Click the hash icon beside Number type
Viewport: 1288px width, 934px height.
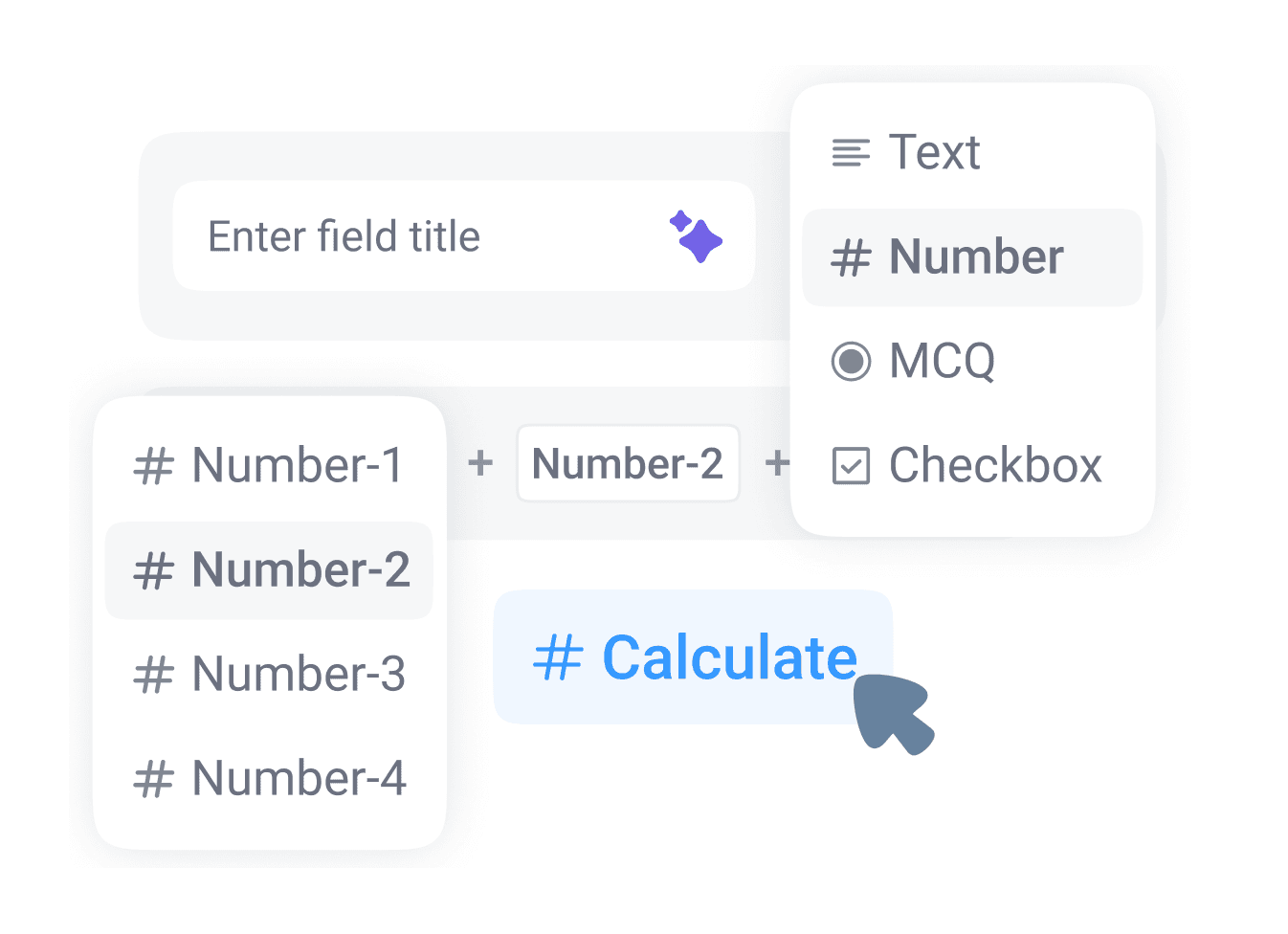click(851, 257)
